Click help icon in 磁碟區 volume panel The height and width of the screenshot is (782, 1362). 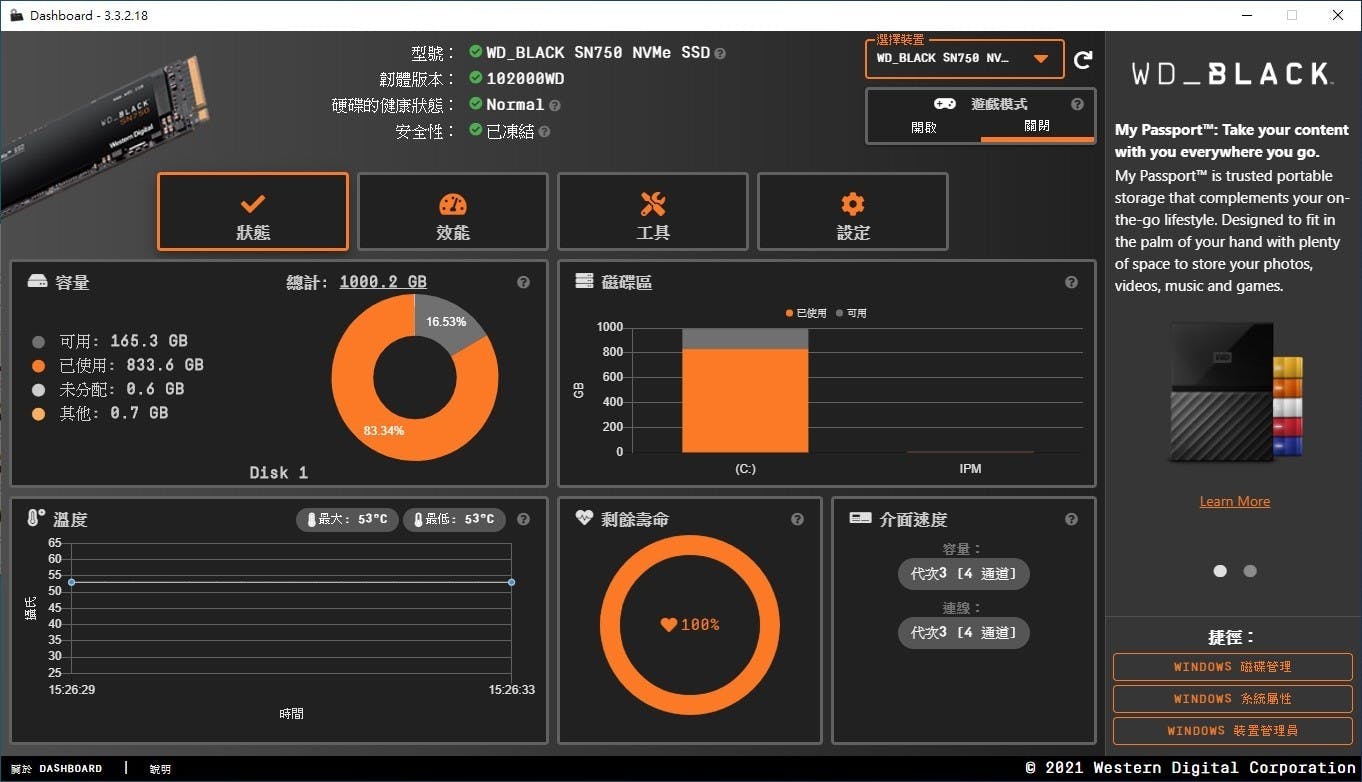point(1071,283)
